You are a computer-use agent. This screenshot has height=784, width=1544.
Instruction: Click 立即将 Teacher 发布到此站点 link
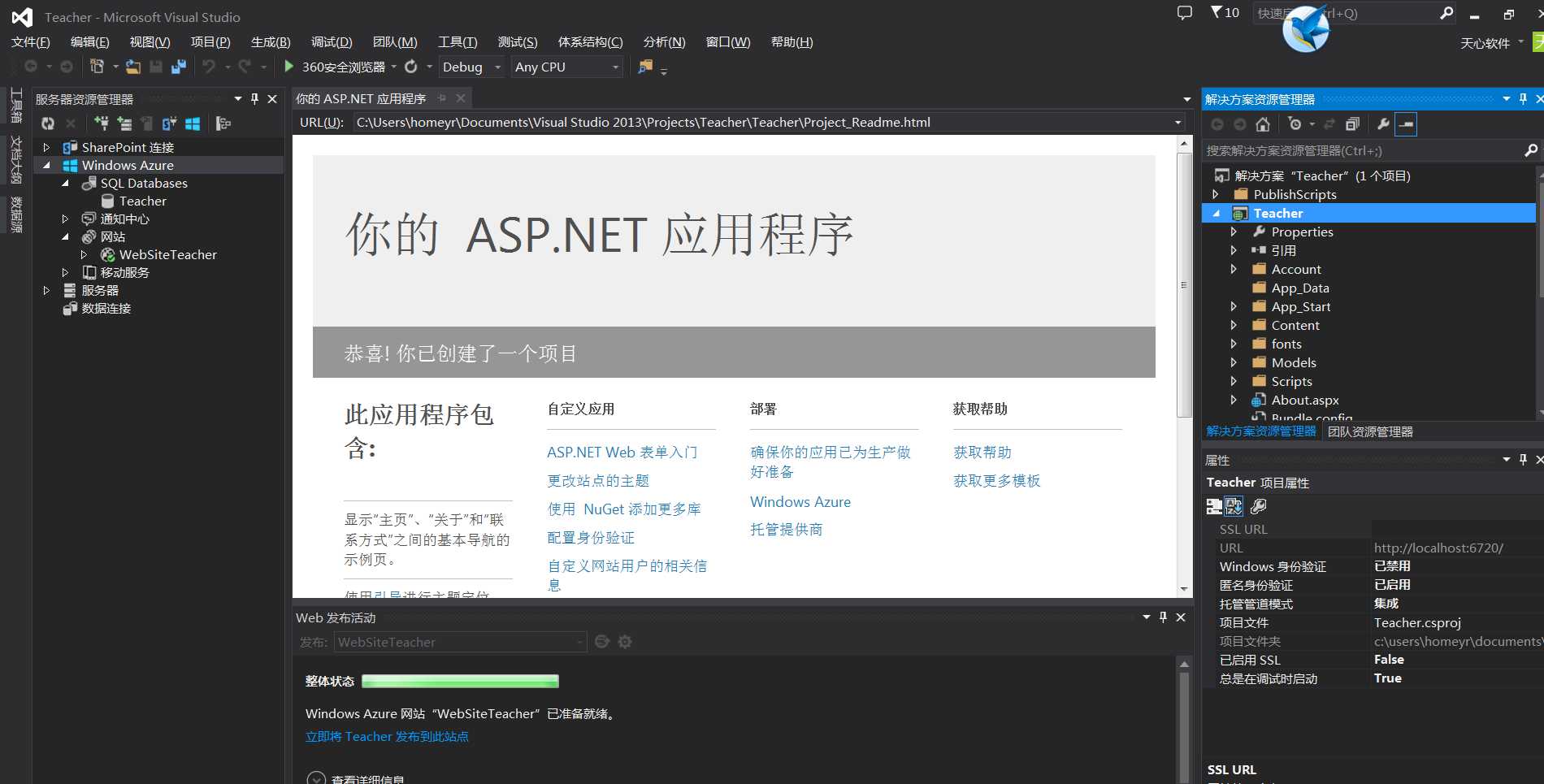pyautogui.click(x=387, y=737)
